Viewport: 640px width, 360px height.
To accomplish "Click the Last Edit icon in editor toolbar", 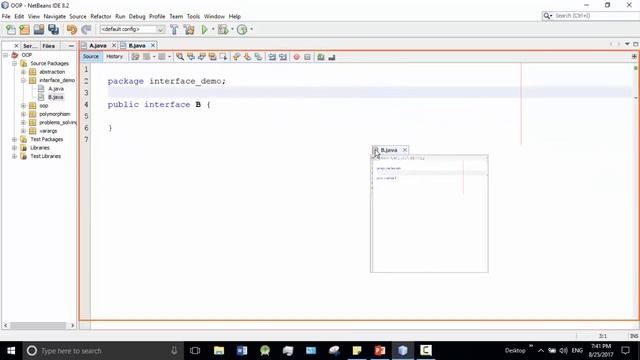I will click(x=135, y=57).
